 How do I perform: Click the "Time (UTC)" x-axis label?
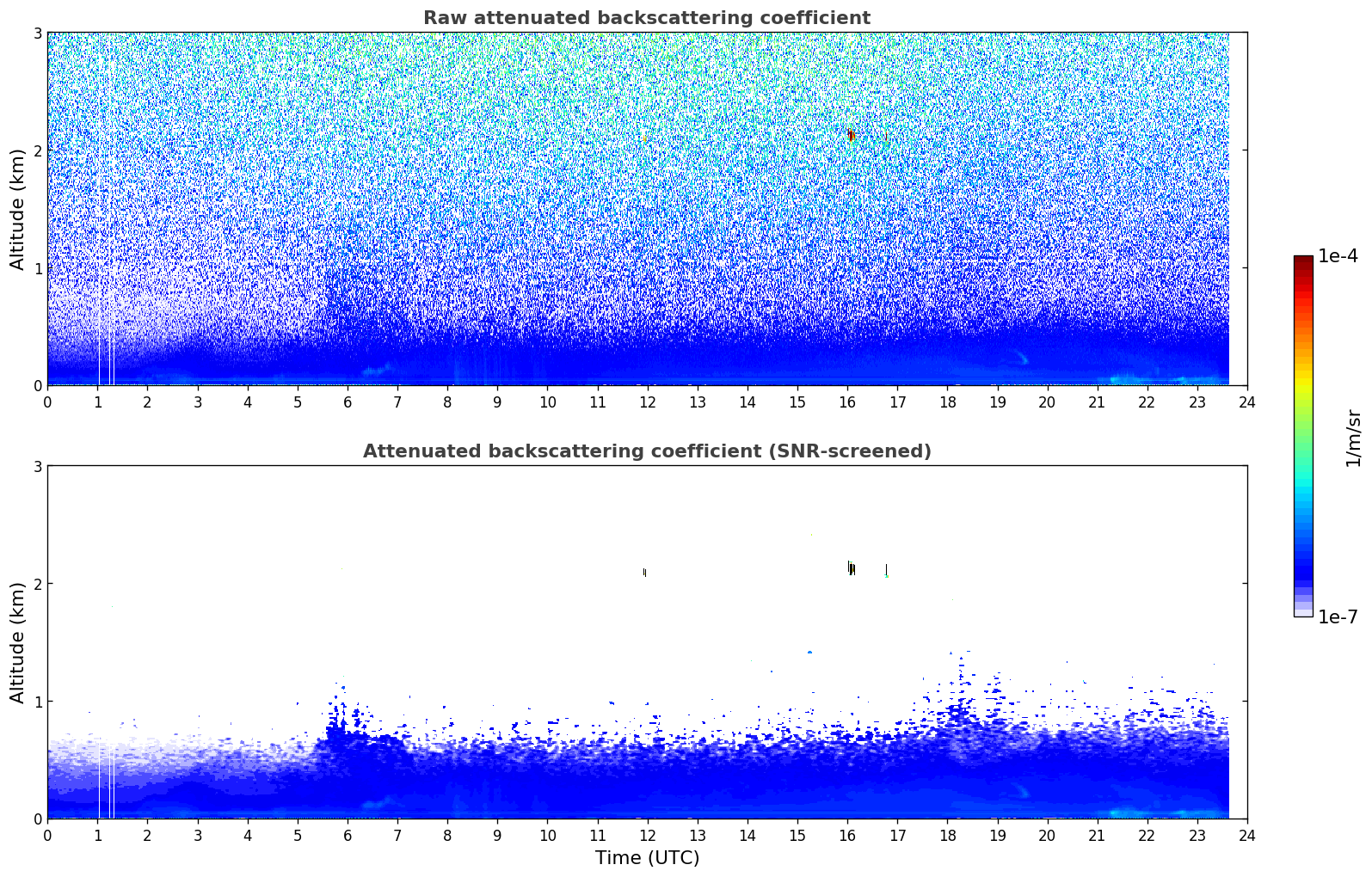[x=647, y=857]
